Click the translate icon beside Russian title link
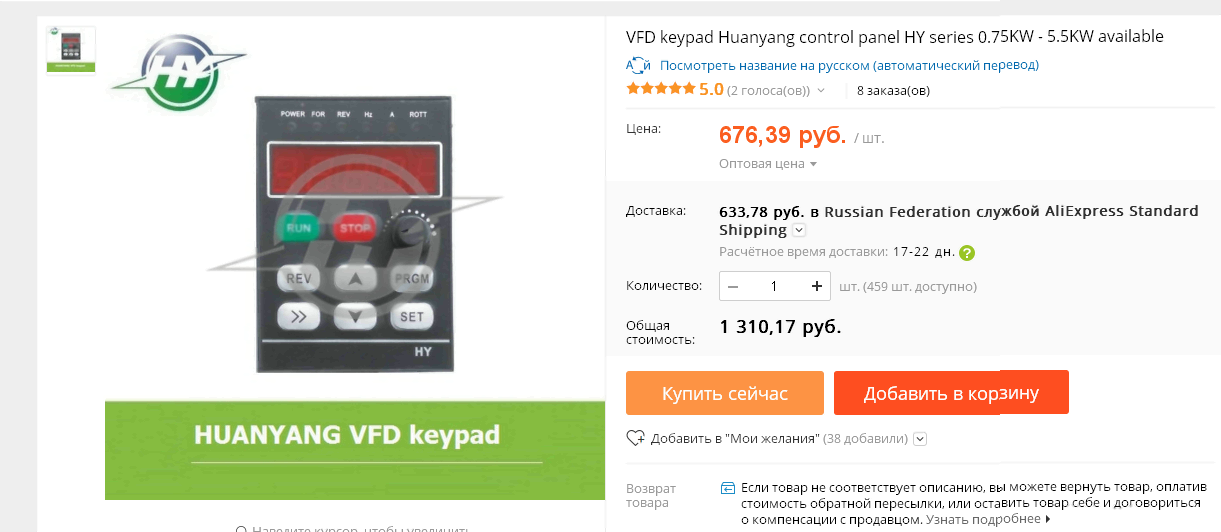Image resolution: width=1221 pixels, height=532 pixels. point(638,65)
